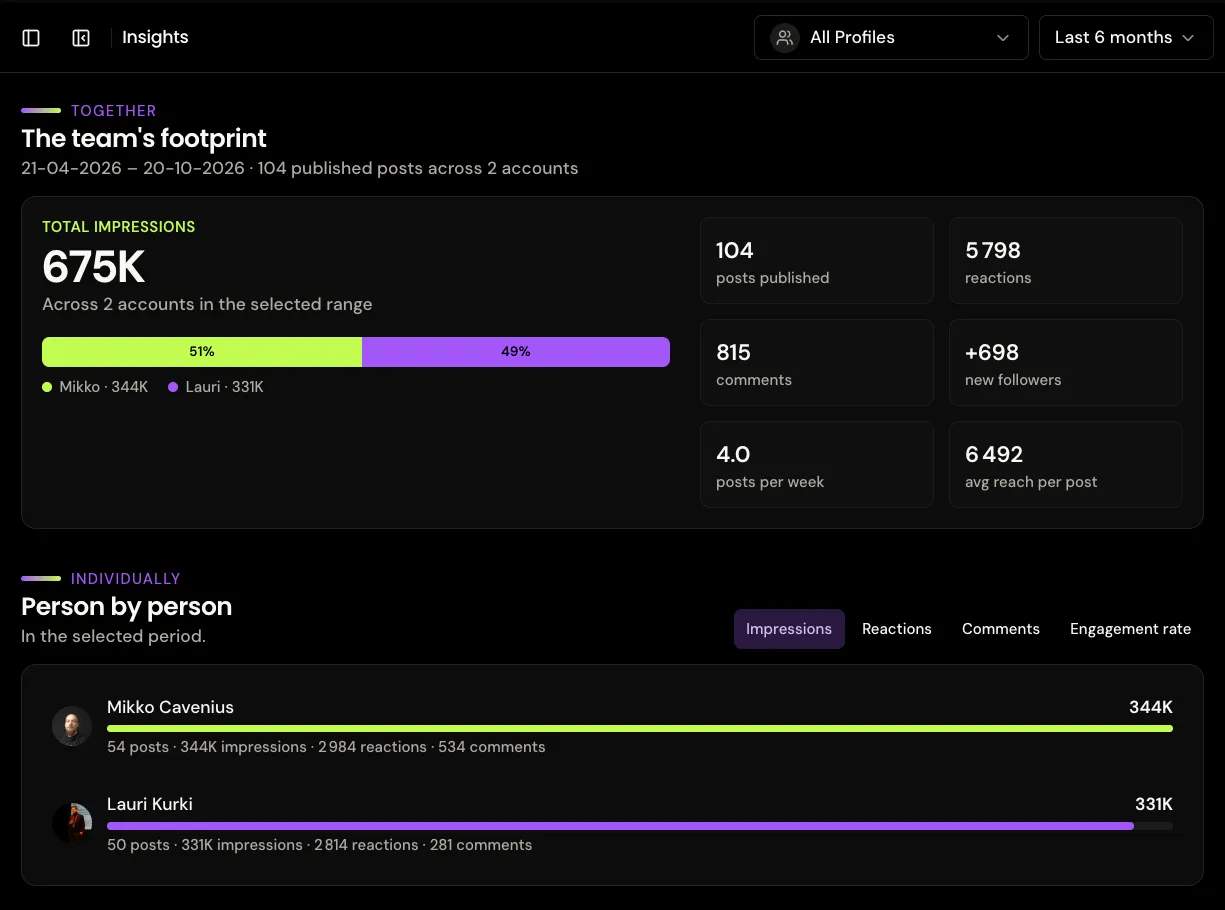Click Across 2 accounts in selected range
This screenshot has height=910, width=1225.
pyautogui.click(x=207, y=304)
